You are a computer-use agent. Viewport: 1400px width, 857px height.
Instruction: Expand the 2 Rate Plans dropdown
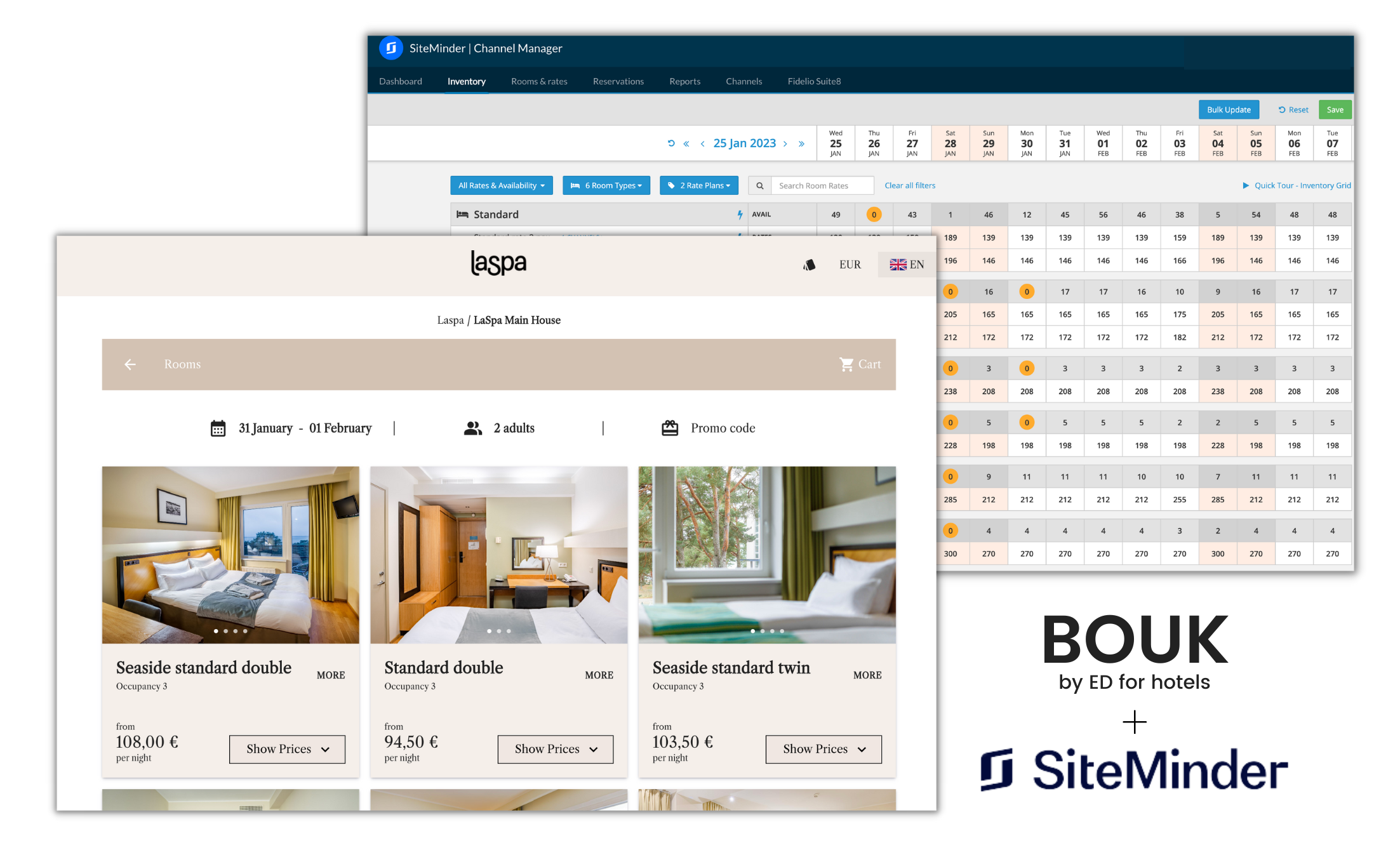click(698, 185)
